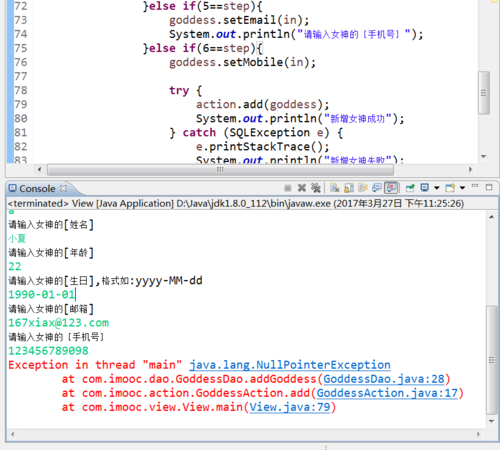Click the console input '1990-01-01'
The height and width of the screenshot is (450, 500).
[42, 295]
